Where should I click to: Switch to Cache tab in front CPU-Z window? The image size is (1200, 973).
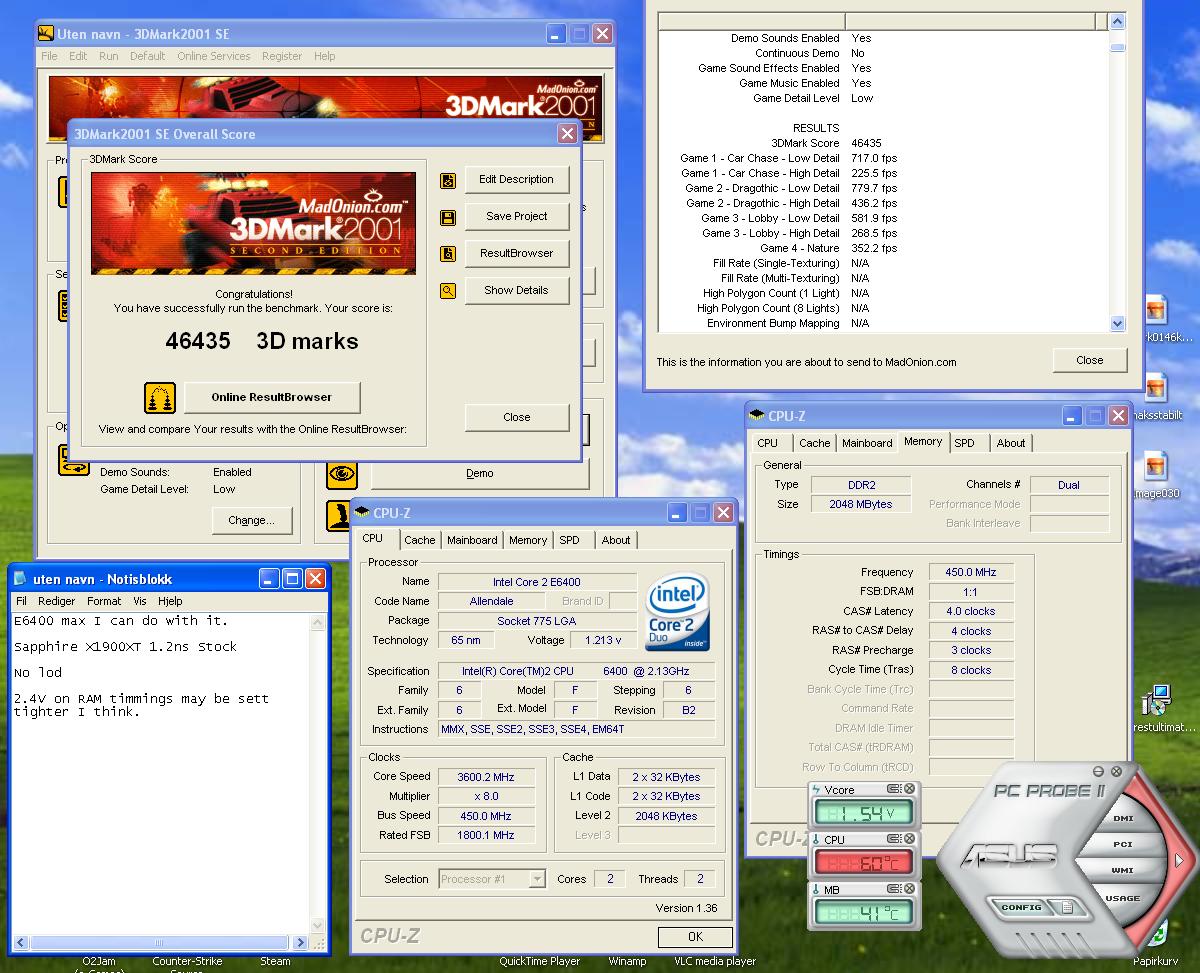420,540
